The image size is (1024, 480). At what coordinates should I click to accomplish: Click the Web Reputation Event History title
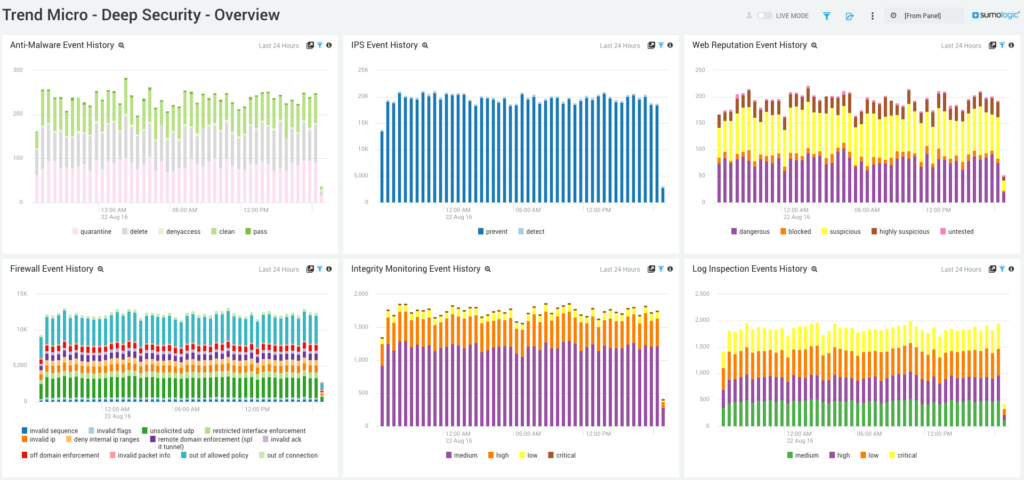tap(749, 45)
